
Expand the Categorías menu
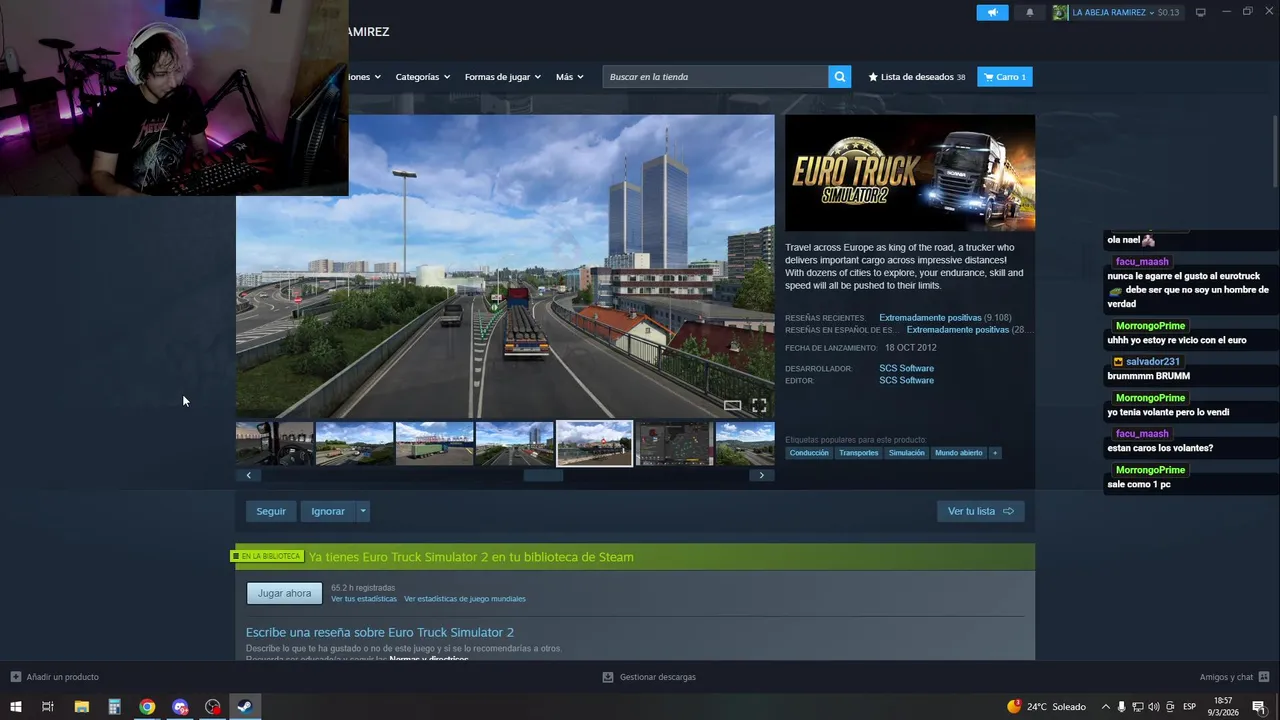pos(422,77)
